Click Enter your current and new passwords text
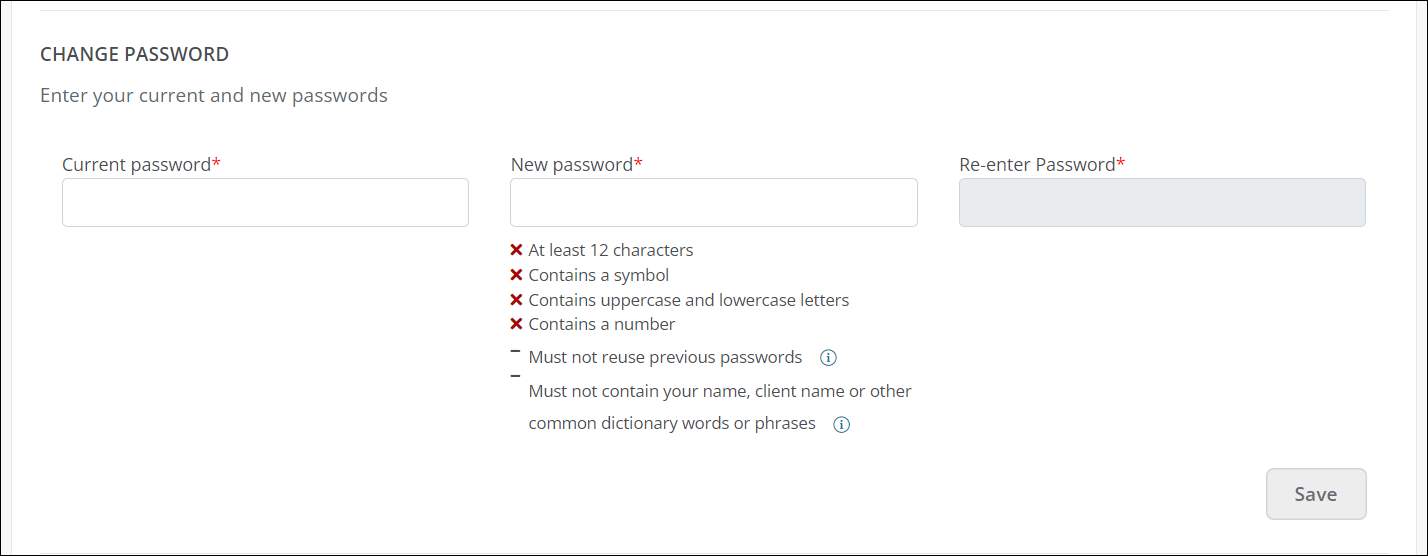Screen dimensions: 1428x556 [214, 96]
